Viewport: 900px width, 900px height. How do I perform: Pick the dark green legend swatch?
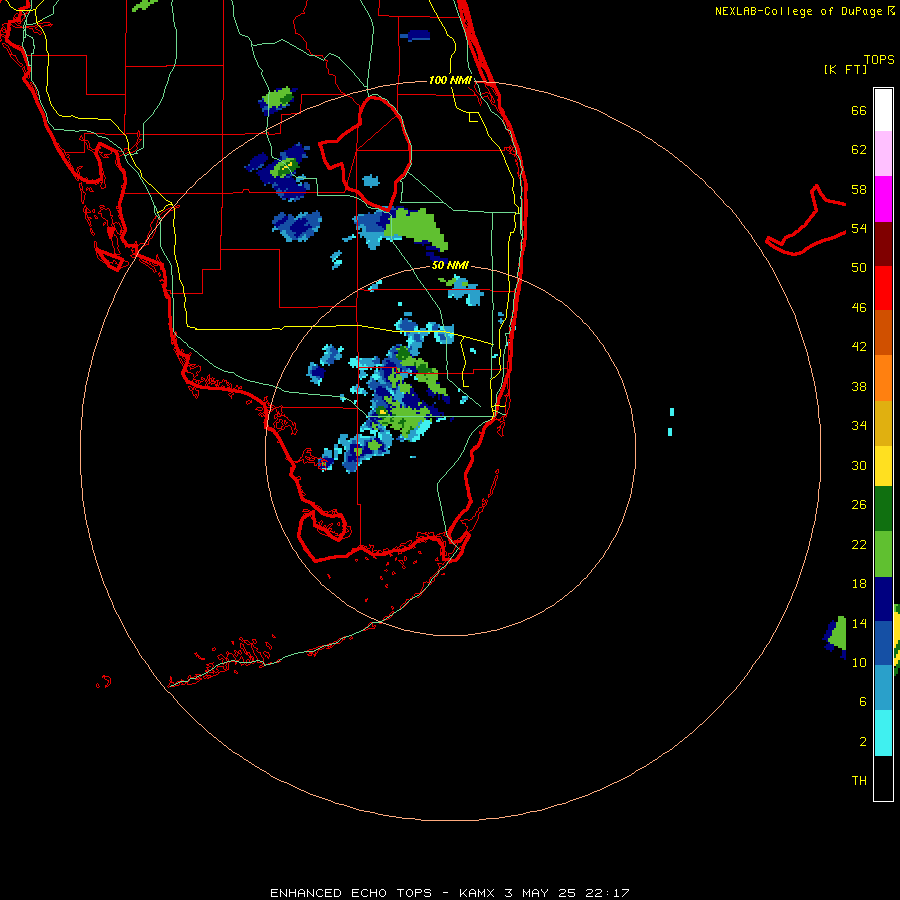883,509
